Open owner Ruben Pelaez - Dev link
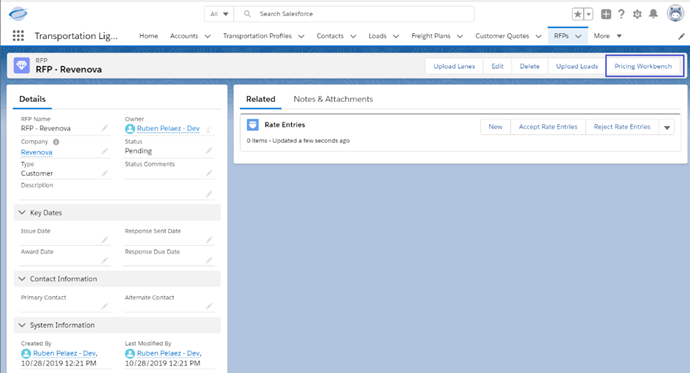The width and height of the screenshot is (690, 373). click(168, 128)
